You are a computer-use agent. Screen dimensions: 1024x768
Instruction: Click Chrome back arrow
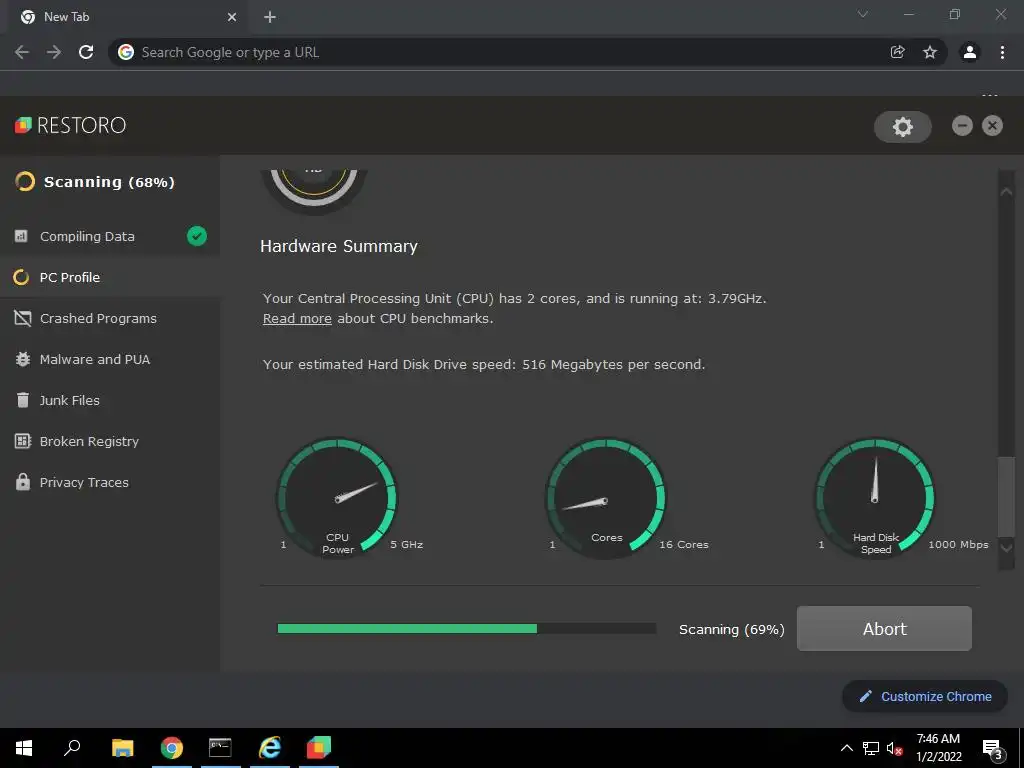[22, 52]
